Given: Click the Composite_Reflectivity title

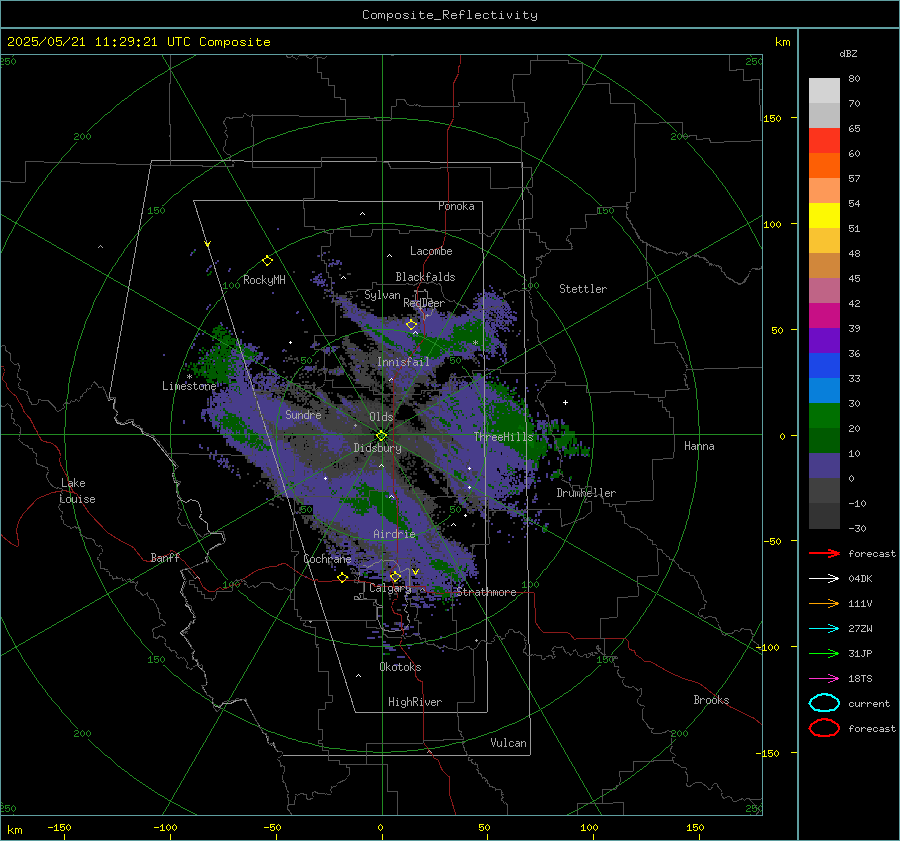Looking at the screenshot, I should 450,15.
